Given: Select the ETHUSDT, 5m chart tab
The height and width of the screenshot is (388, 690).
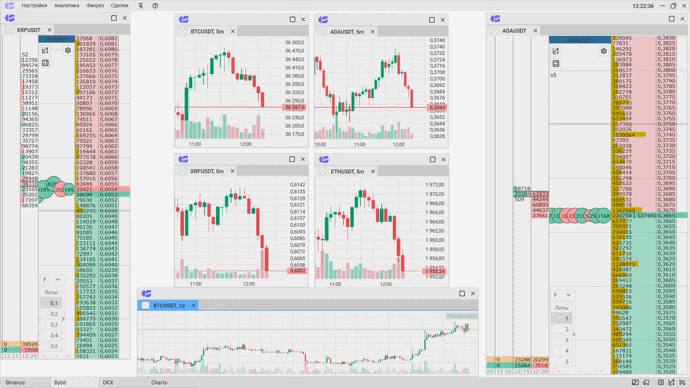Looking at the screenshot, I should point(347,171).
